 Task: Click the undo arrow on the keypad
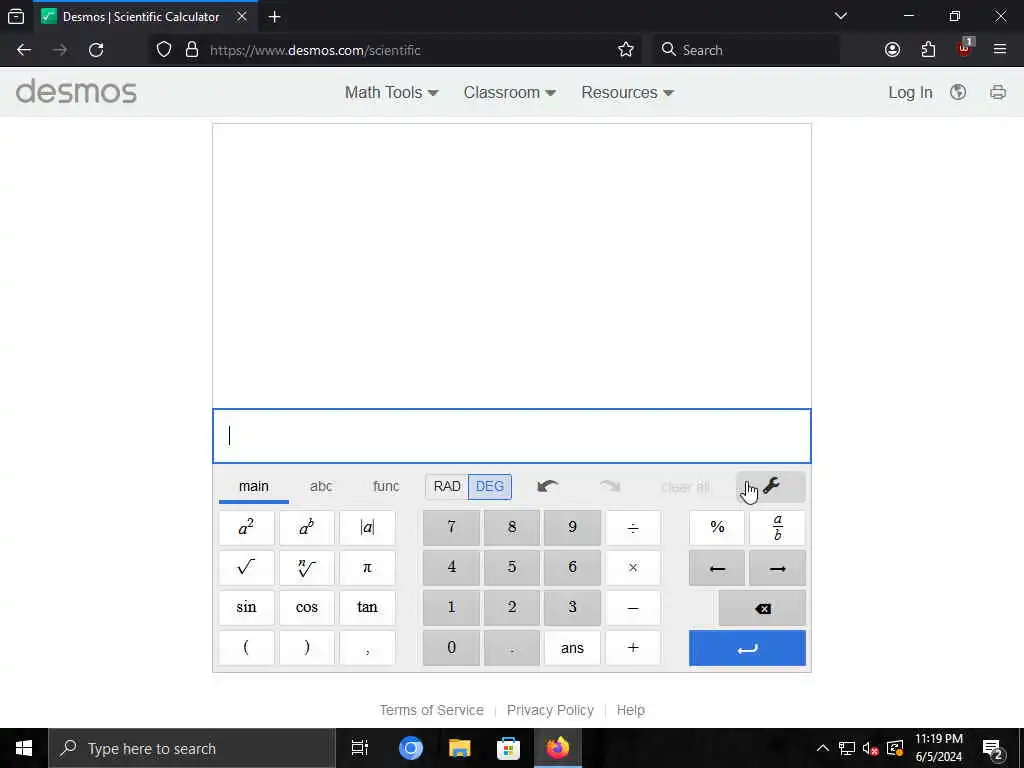pyautogui.click(x=547, y=487)
